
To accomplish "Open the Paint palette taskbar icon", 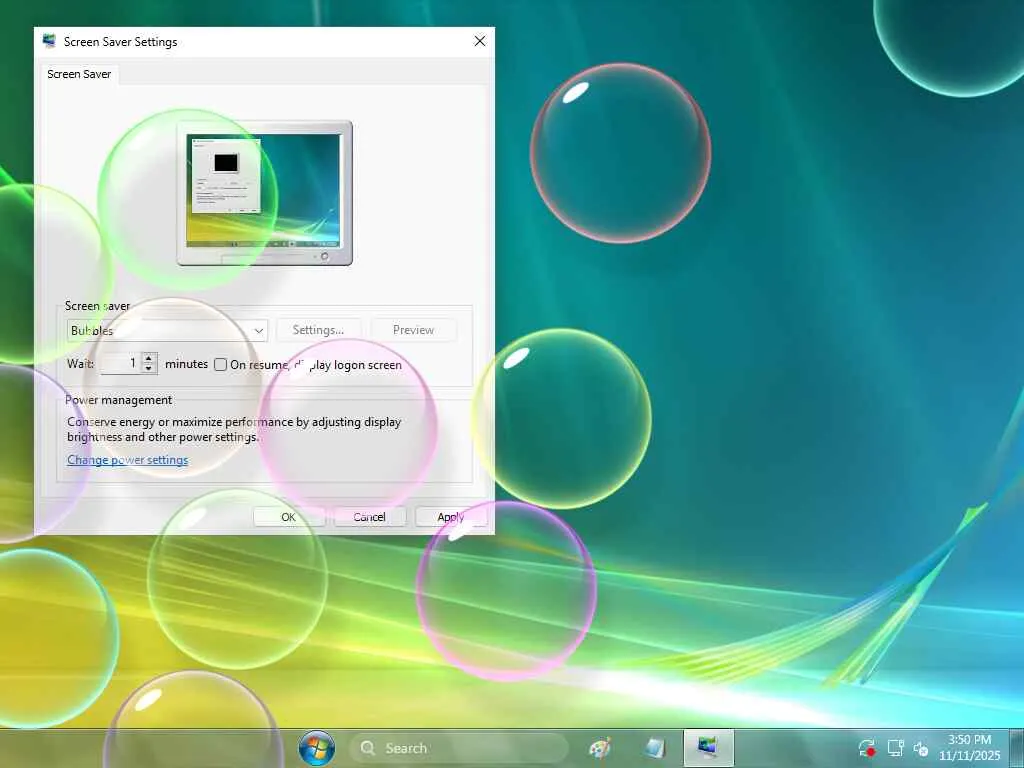I will [600, 748].
